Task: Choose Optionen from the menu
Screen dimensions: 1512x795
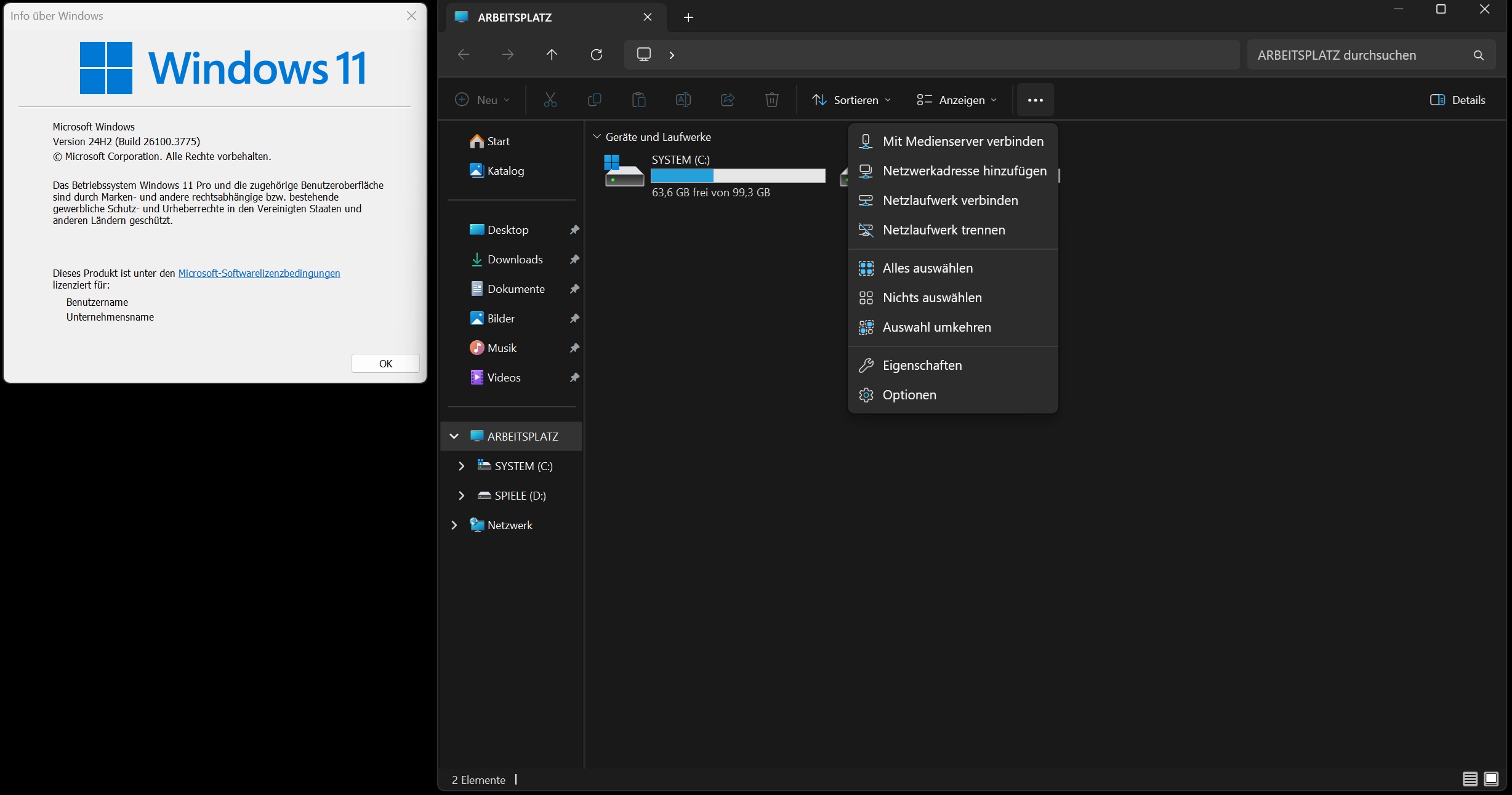Action: pyautogui.click(x=909, y=395)
